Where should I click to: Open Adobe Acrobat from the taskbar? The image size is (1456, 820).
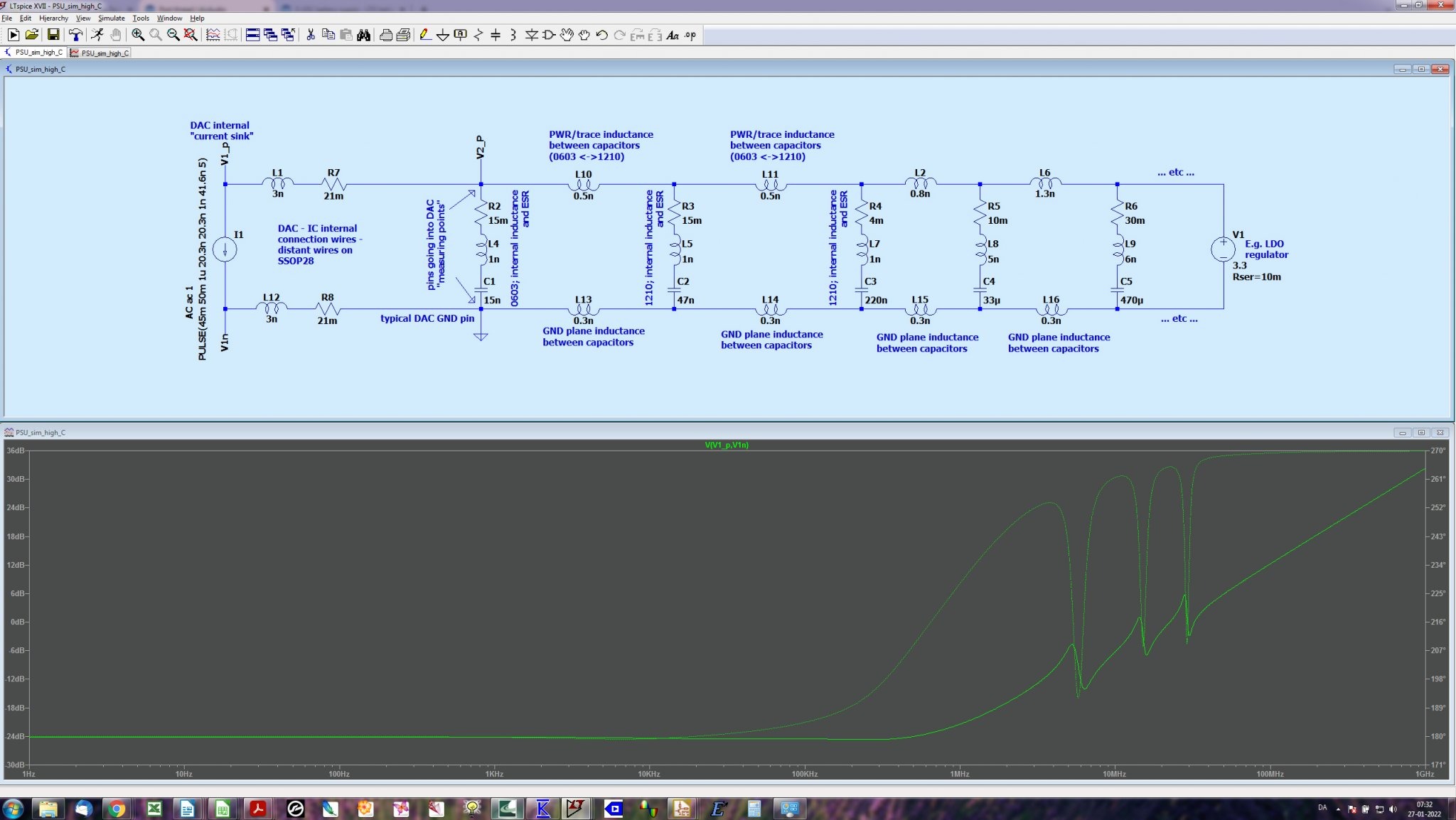257,808
